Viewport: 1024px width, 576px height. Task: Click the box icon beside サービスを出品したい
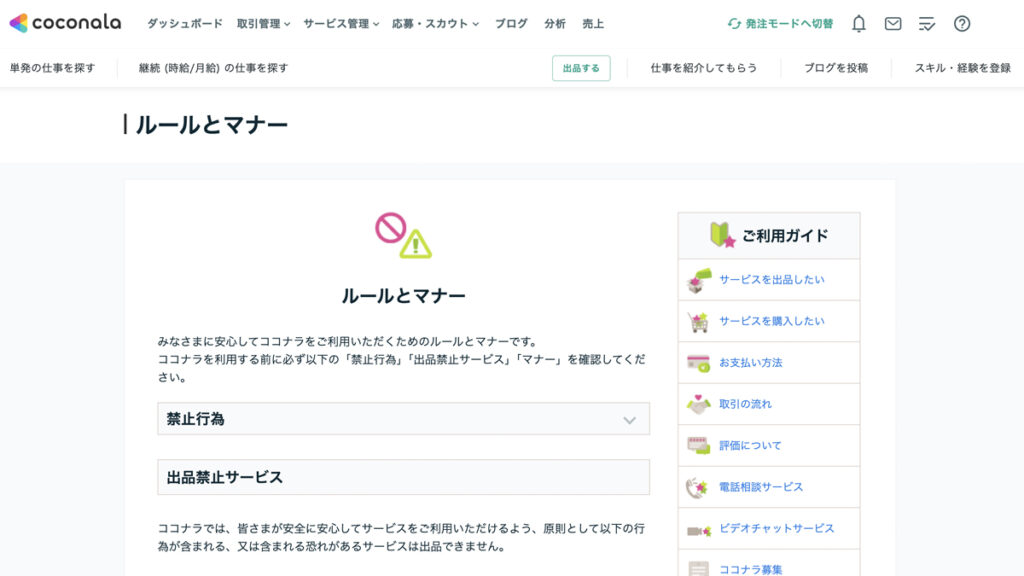699,280
